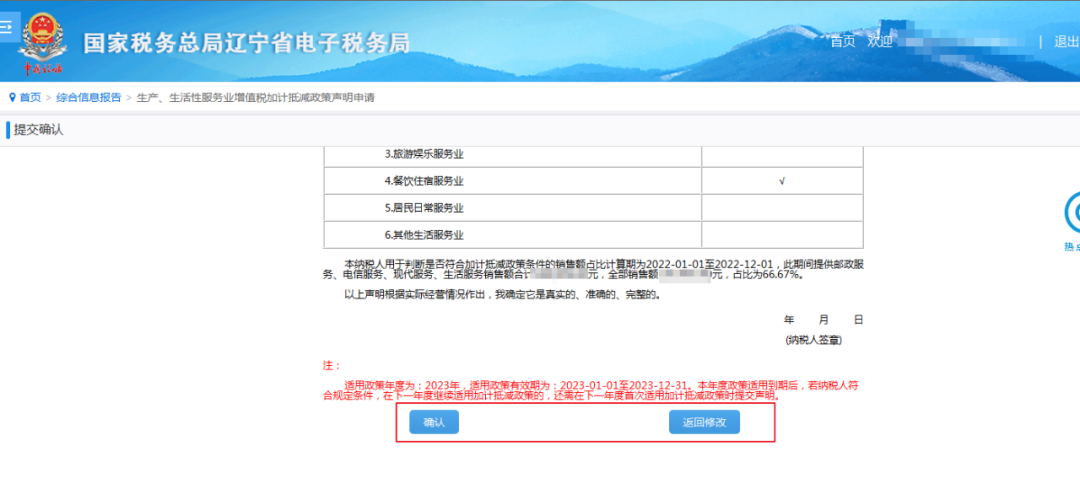The image size is (1080, 500).
Task: Click the empty cell beside 居民日常服务业
Action: click(782, 208)
